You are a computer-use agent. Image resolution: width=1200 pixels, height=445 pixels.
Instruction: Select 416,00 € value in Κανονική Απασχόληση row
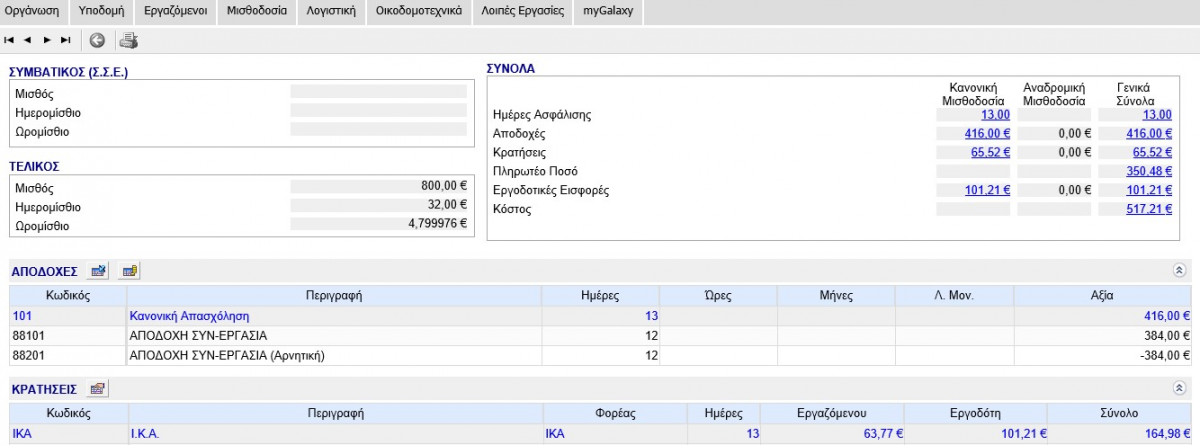tap(1167, 316)
